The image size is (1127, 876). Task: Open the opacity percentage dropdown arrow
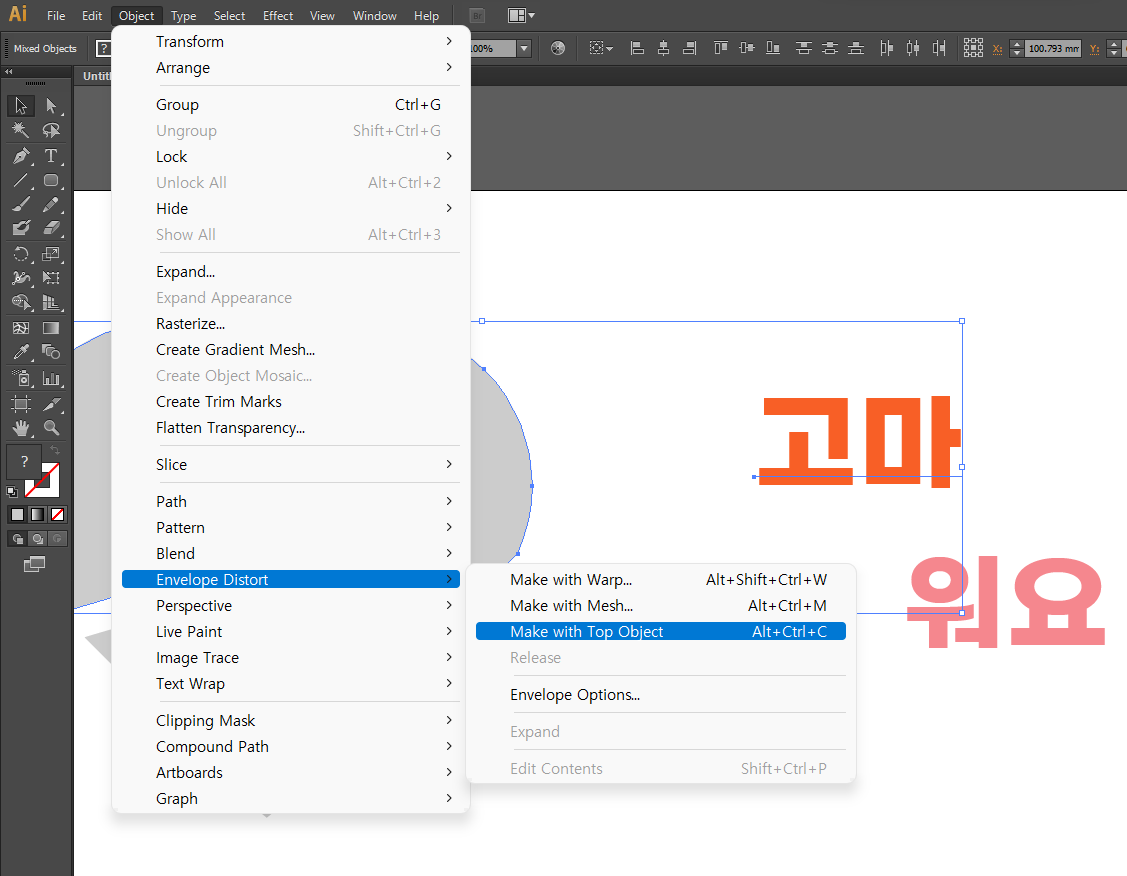[524, 48]
